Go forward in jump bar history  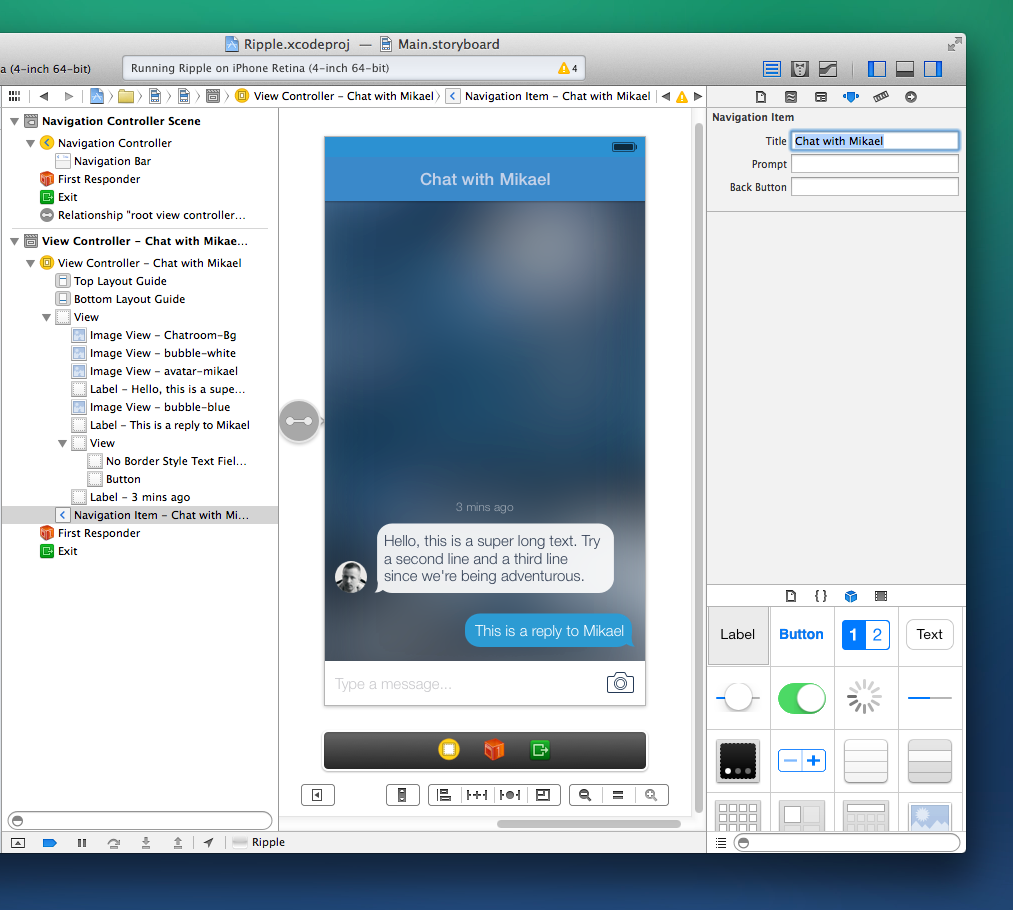pos(69,96)
